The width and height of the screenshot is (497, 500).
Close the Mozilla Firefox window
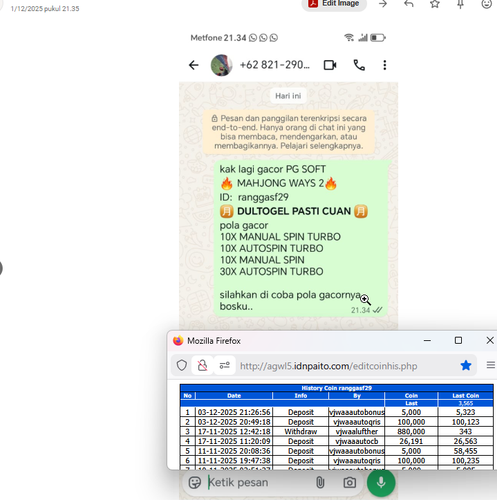click(490, 340)
